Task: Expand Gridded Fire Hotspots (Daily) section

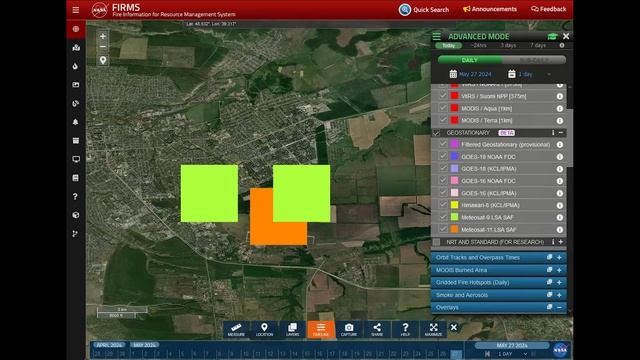Action: click(559, 282)
